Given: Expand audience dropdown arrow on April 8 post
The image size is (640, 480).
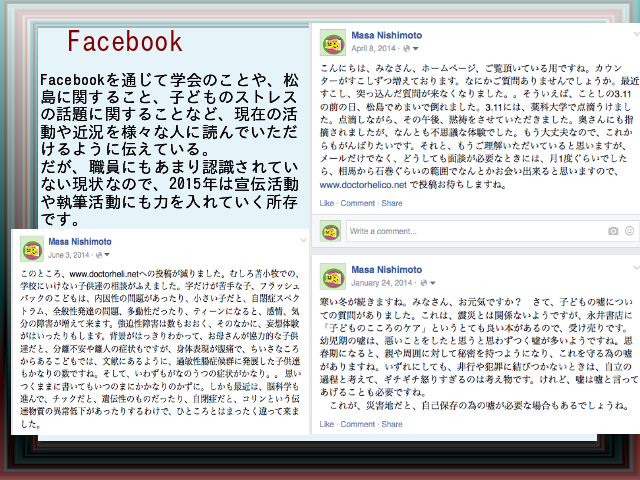Looking at the screenshot, I should click(416, 49).
